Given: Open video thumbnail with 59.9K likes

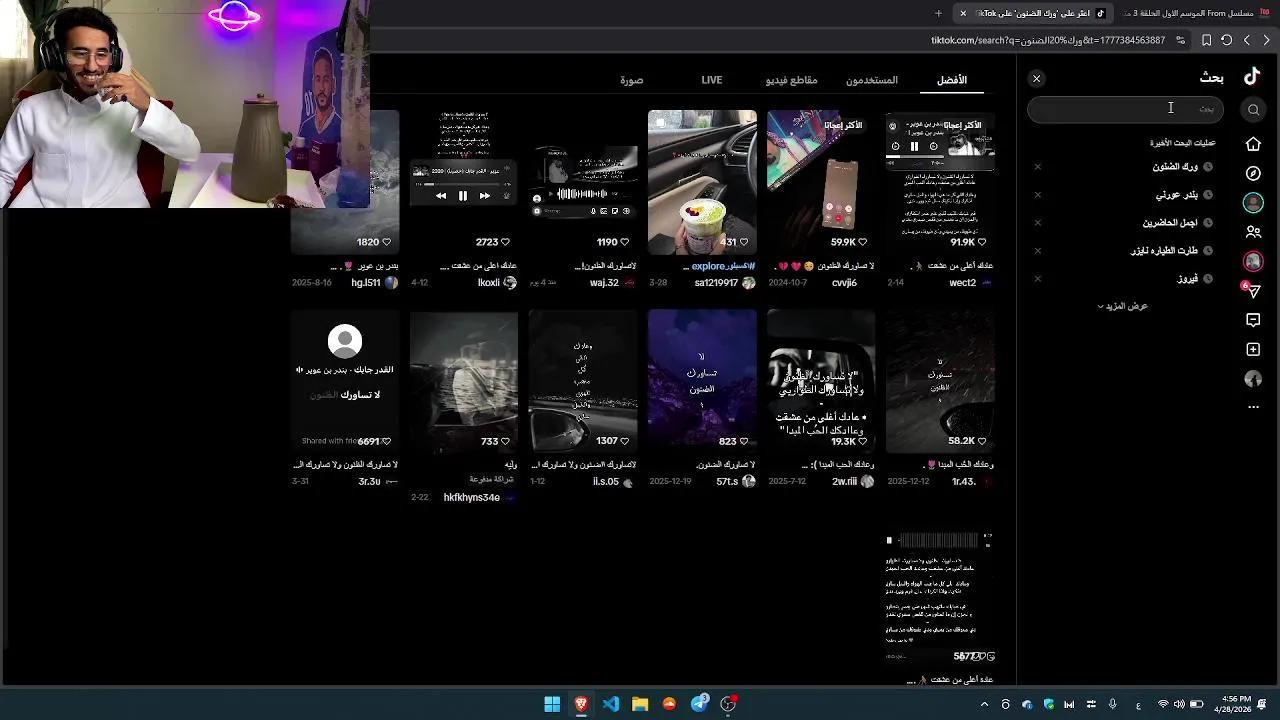Looking at the screenshot, I should [821, 182].
